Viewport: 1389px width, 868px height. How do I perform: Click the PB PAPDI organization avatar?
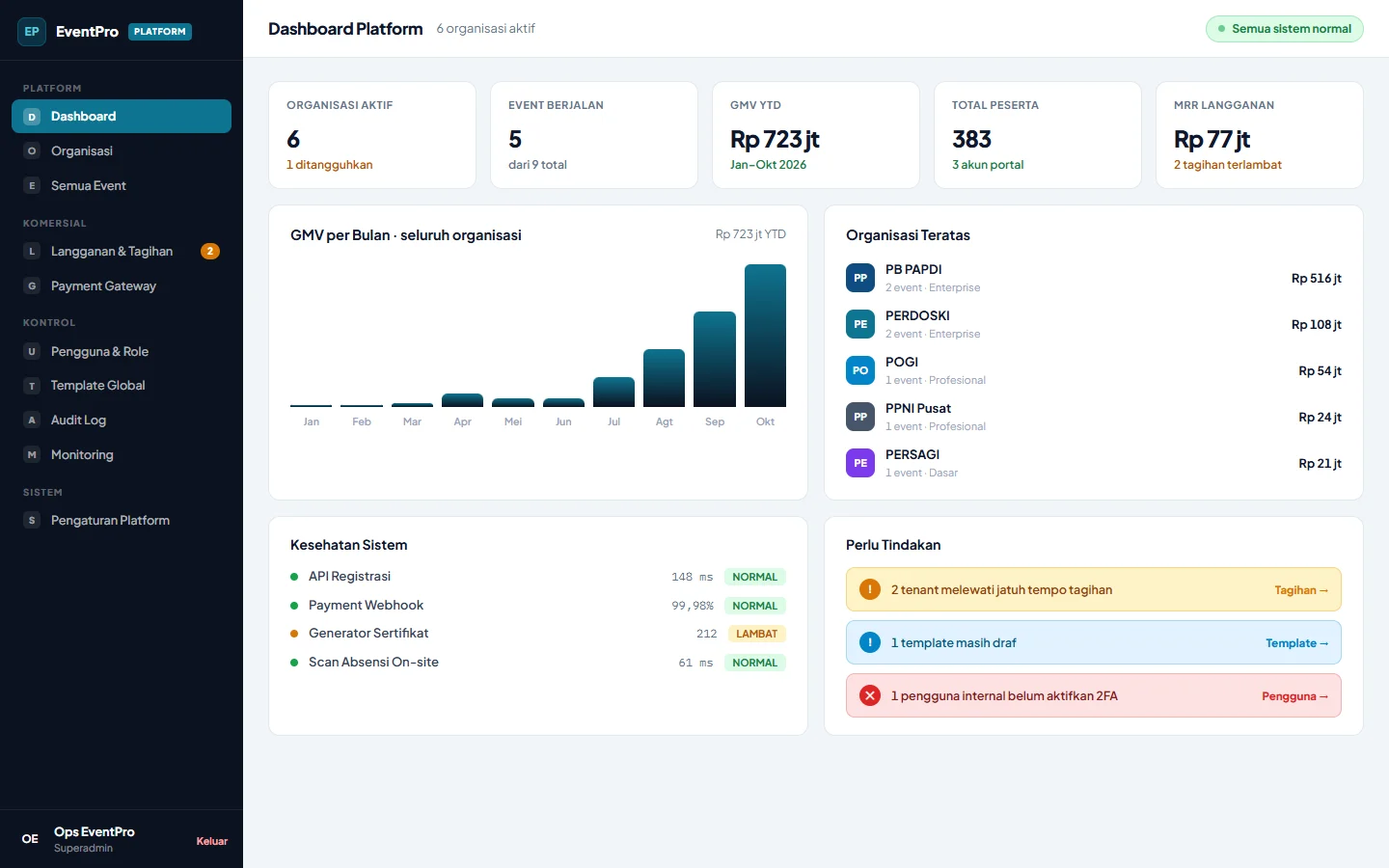coord(860,278)
